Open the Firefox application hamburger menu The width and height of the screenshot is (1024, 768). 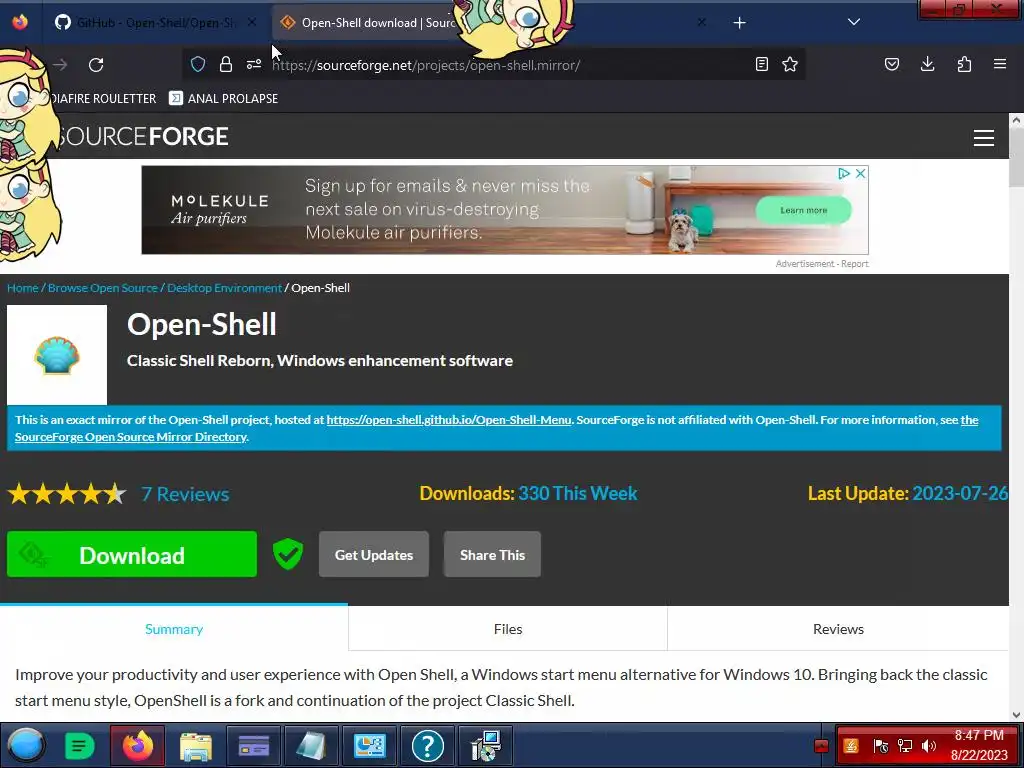point(999,64)
